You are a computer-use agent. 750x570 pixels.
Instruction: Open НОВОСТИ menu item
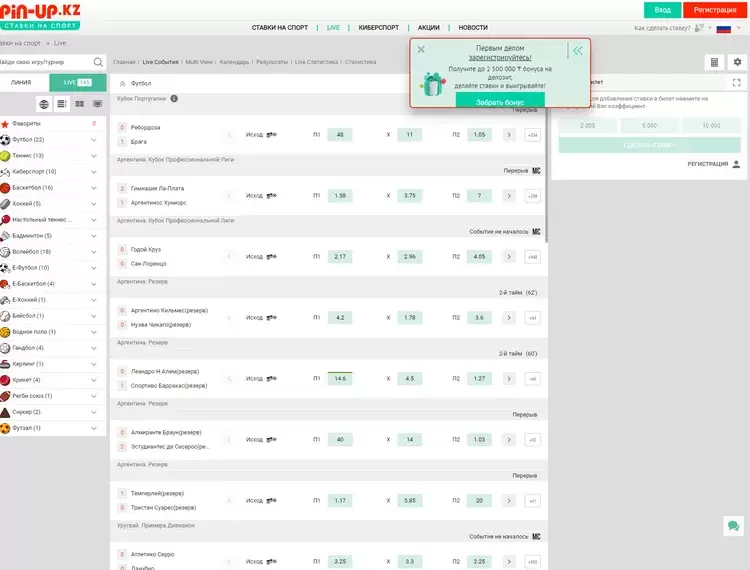click(473, 28)
